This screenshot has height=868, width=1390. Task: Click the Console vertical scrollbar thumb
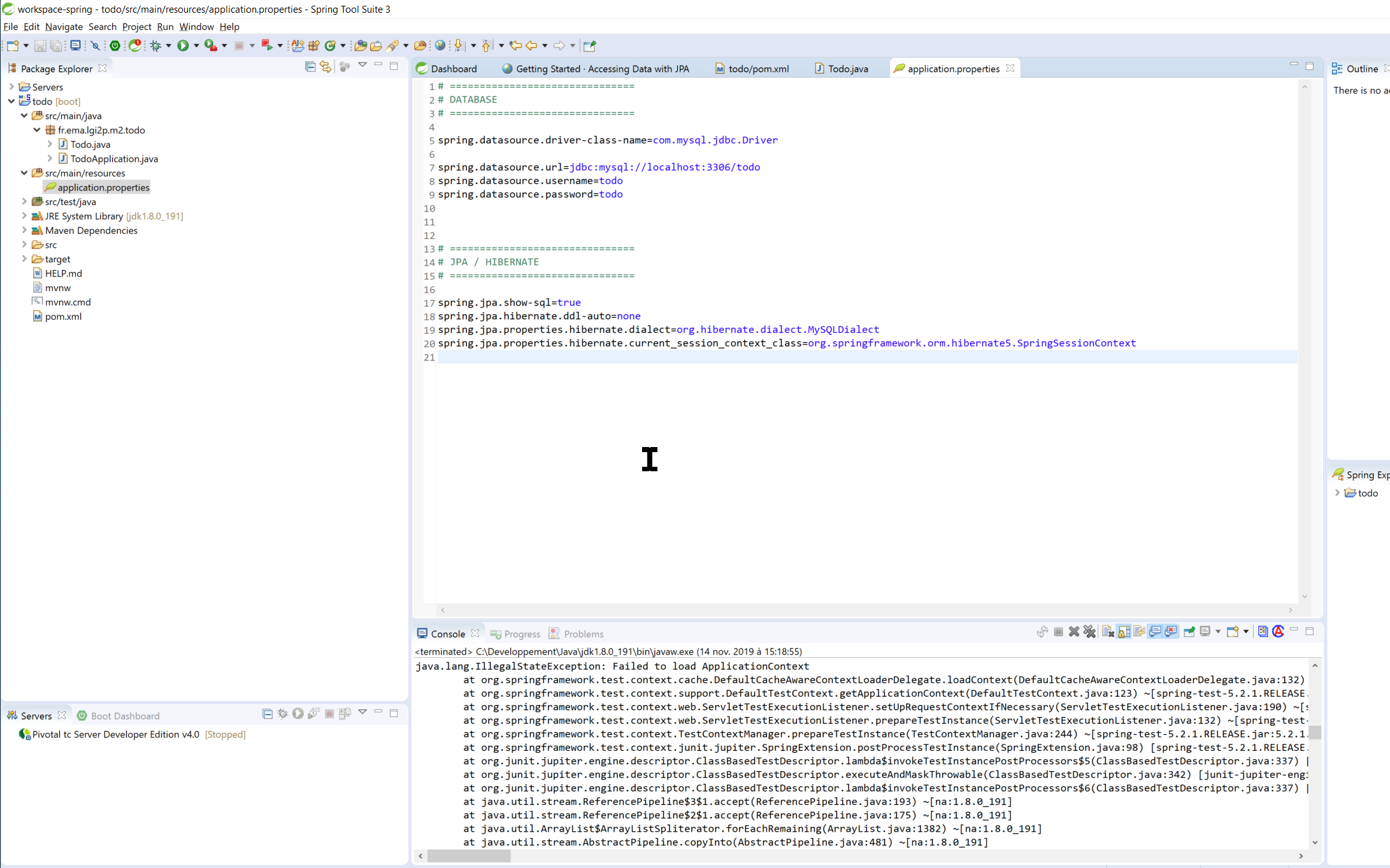[x=1315, y=732]
